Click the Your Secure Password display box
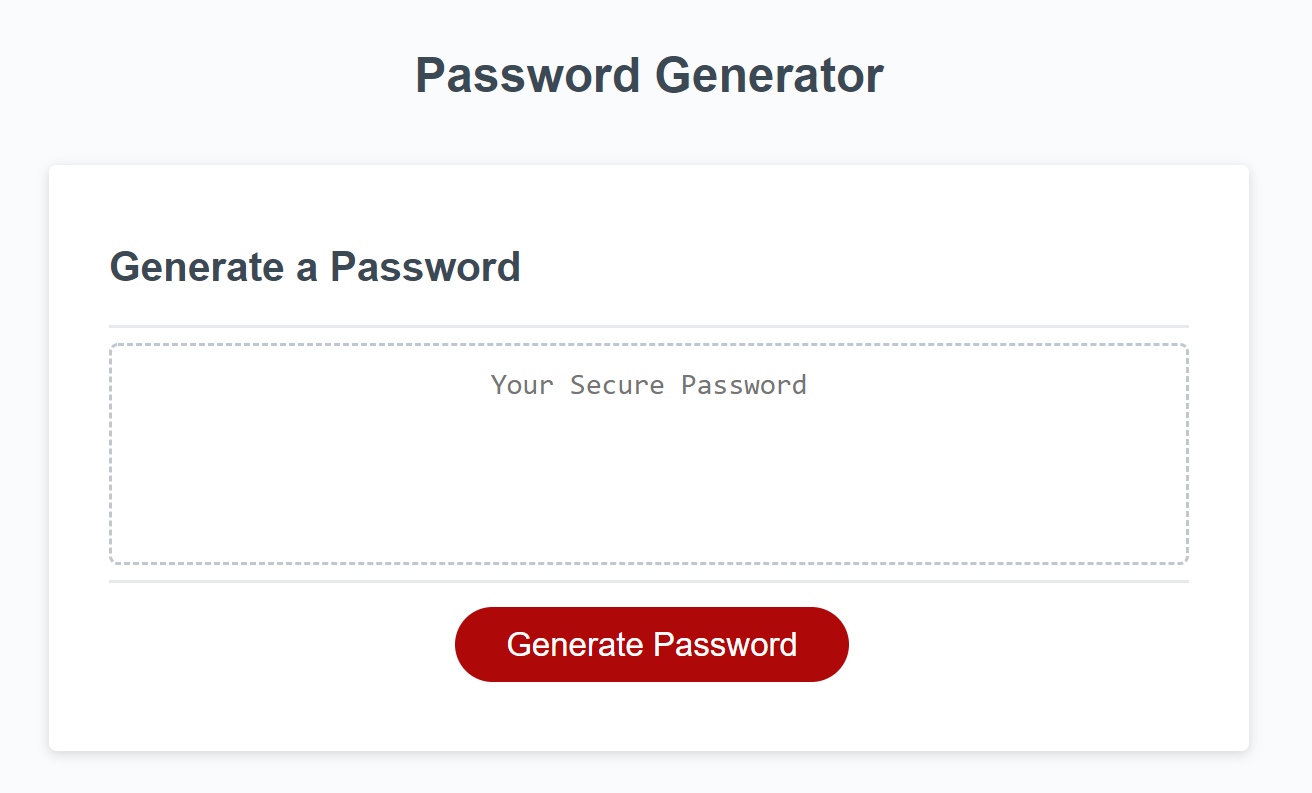This screenshot has width=1312, height=793. pos(649,455)
